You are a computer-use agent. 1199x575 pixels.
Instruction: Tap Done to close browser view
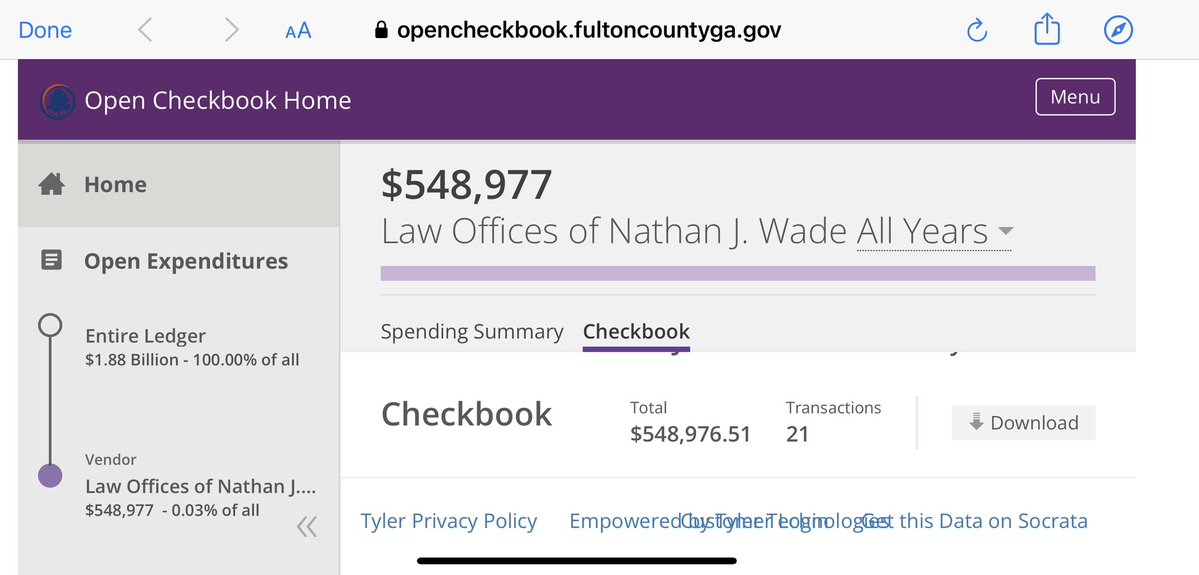coord(45,30)
